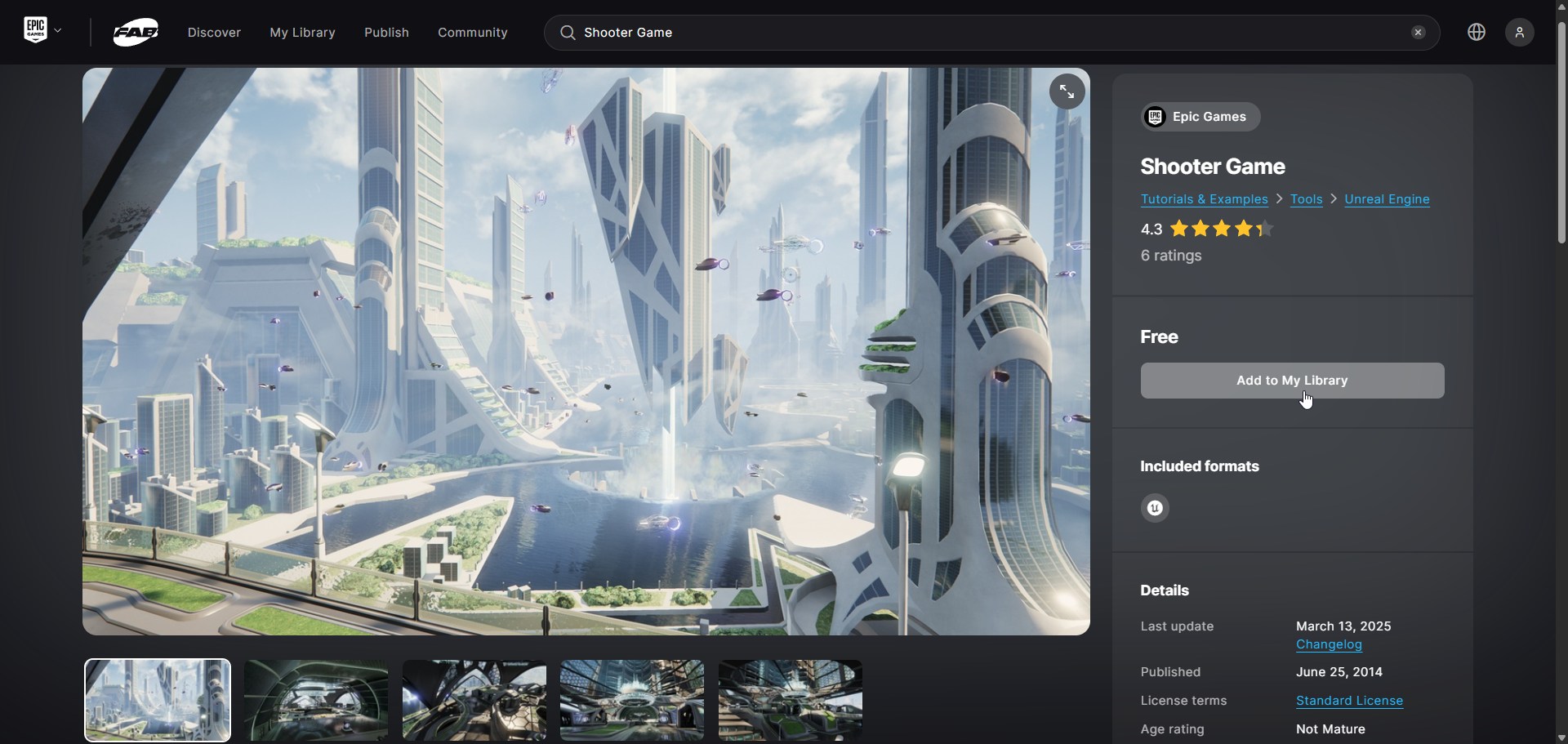The width and height of the screenshot is (1568, 744).
Task: Open the Tutorials & Examples category link
Action: [1205, 199]
